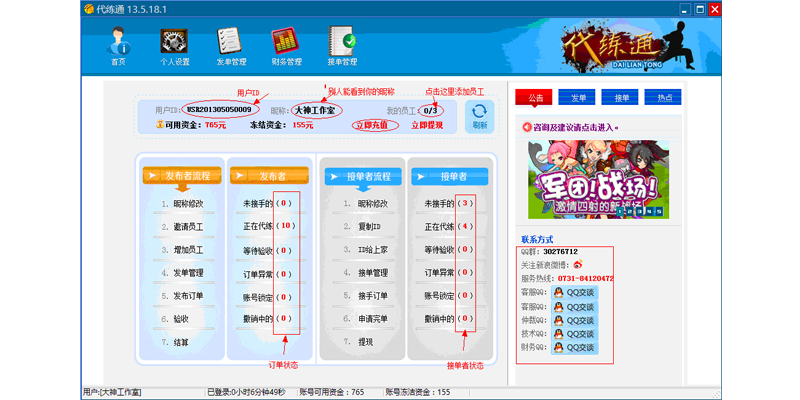This screenshot has height=400, width=800.
Task: Click step 2 复制ID
Action: tap(370, 227)
